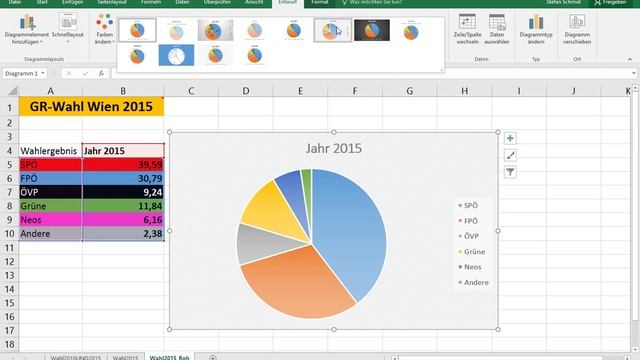Select row 12 header
Image resolution: width=640 pixels, height=360 pixels.
[9, 262]
